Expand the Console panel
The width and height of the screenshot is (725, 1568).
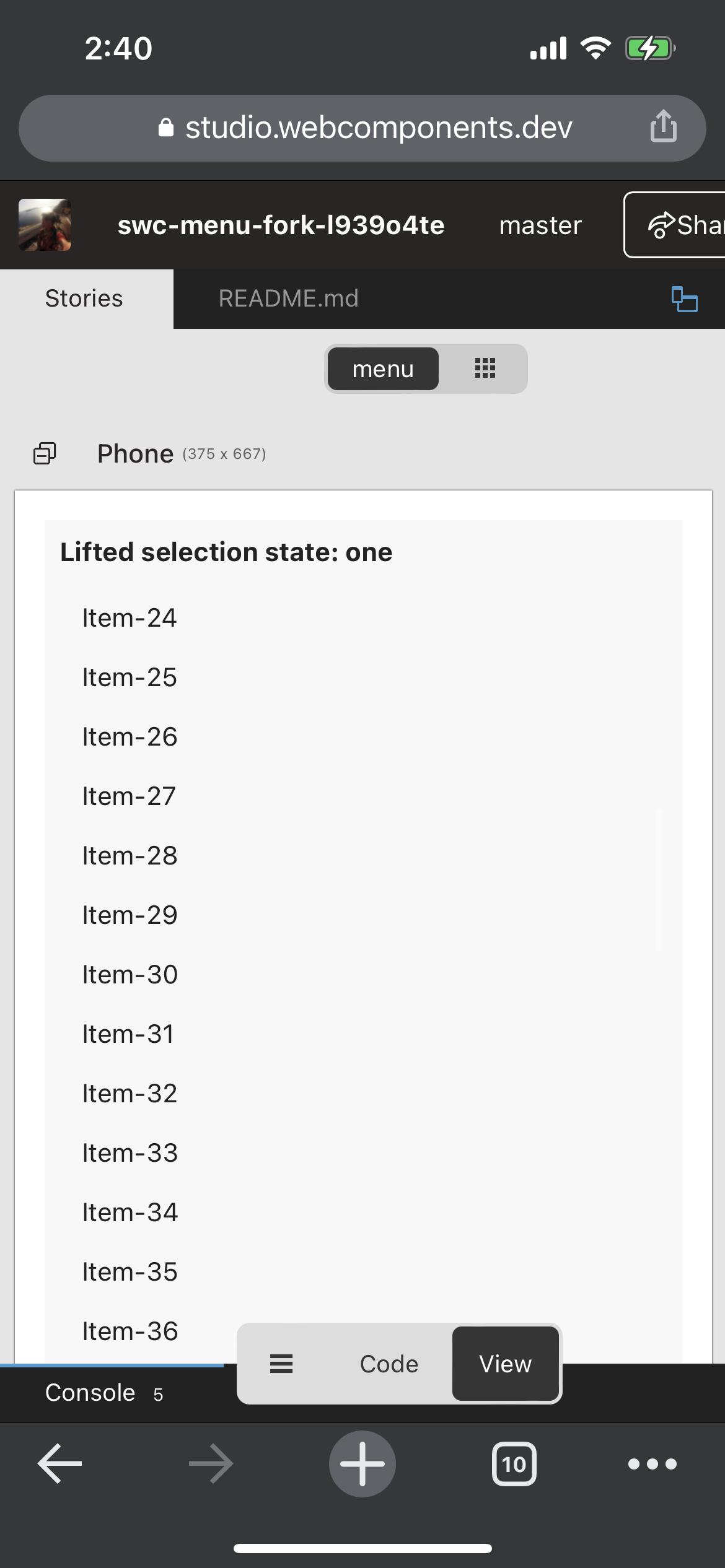[90, 1393]
